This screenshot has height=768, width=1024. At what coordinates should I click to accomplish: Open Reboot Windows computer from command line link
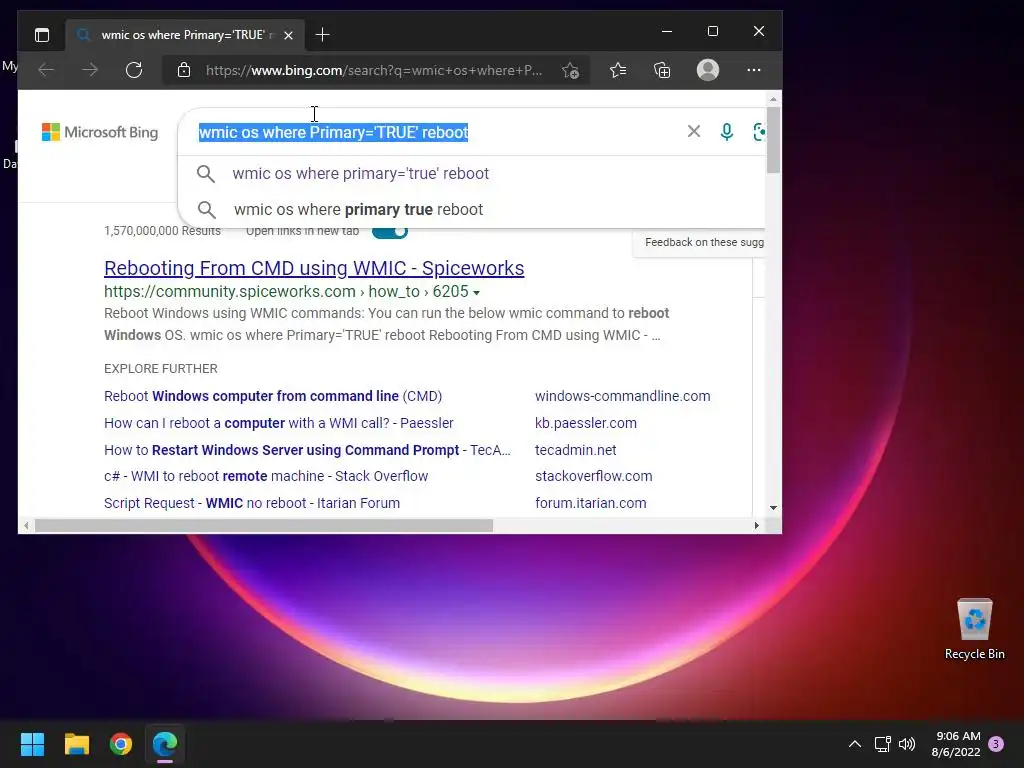(273, 396)
